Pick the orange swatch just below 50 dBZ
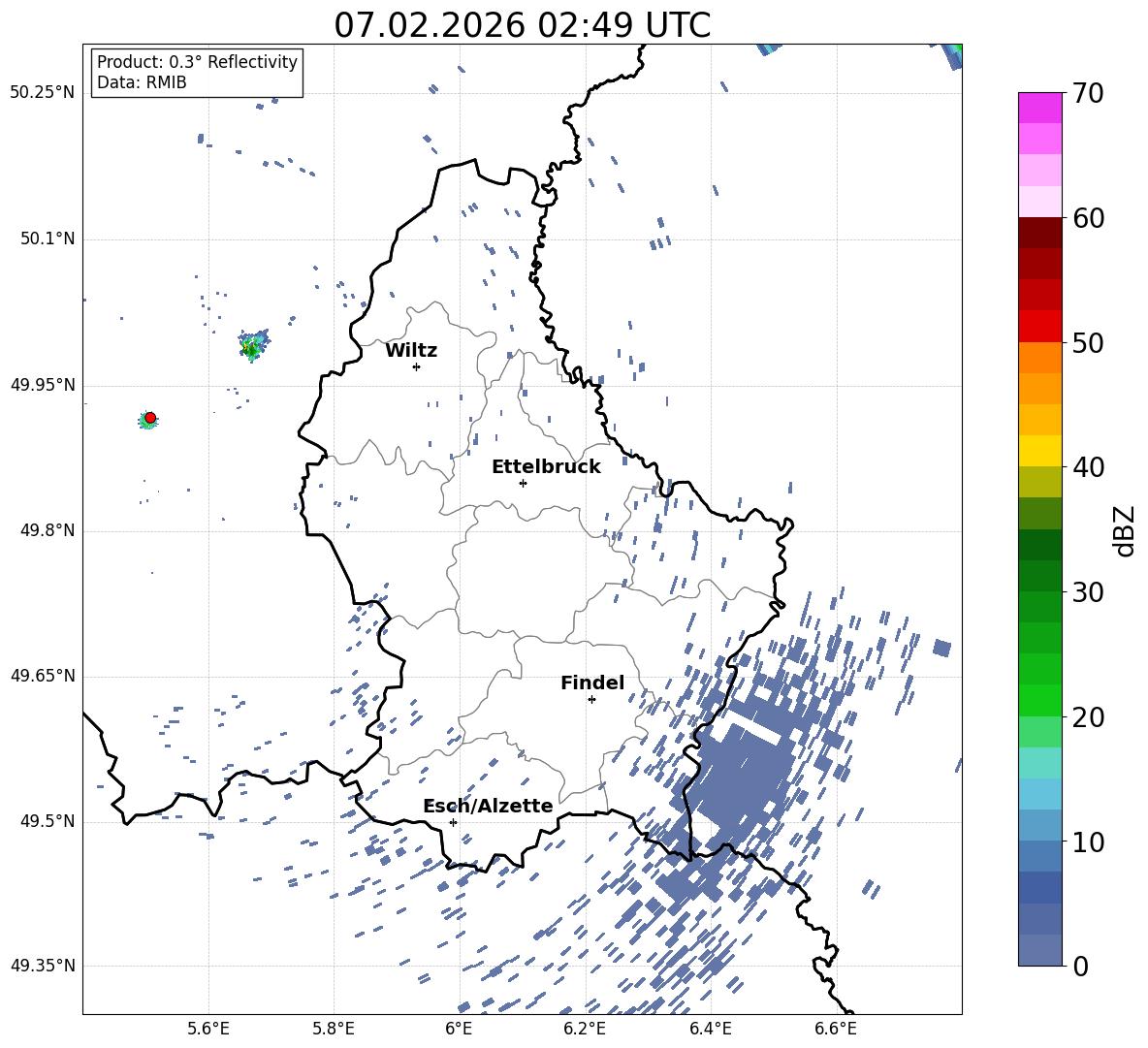Screen dimensions: 1148x1048 coord(1039,358)
